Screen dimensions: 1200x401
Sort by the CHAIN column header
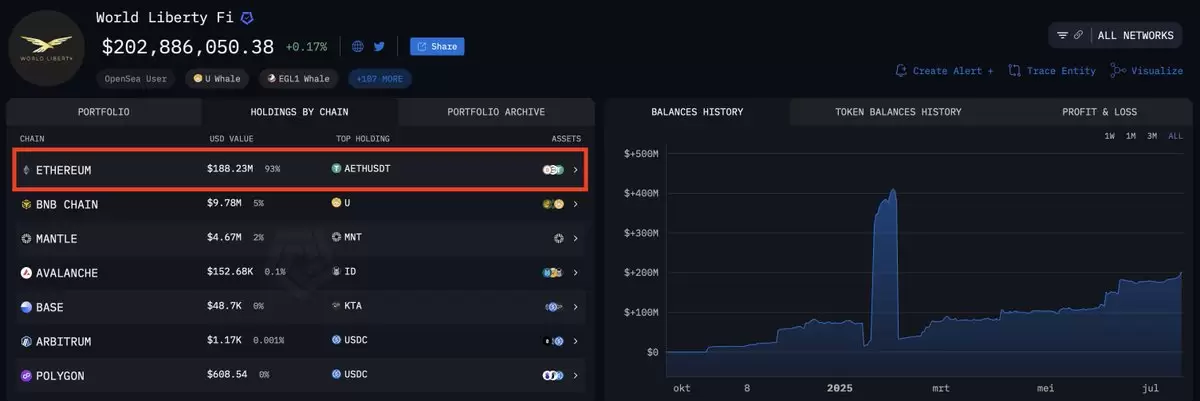32,138
